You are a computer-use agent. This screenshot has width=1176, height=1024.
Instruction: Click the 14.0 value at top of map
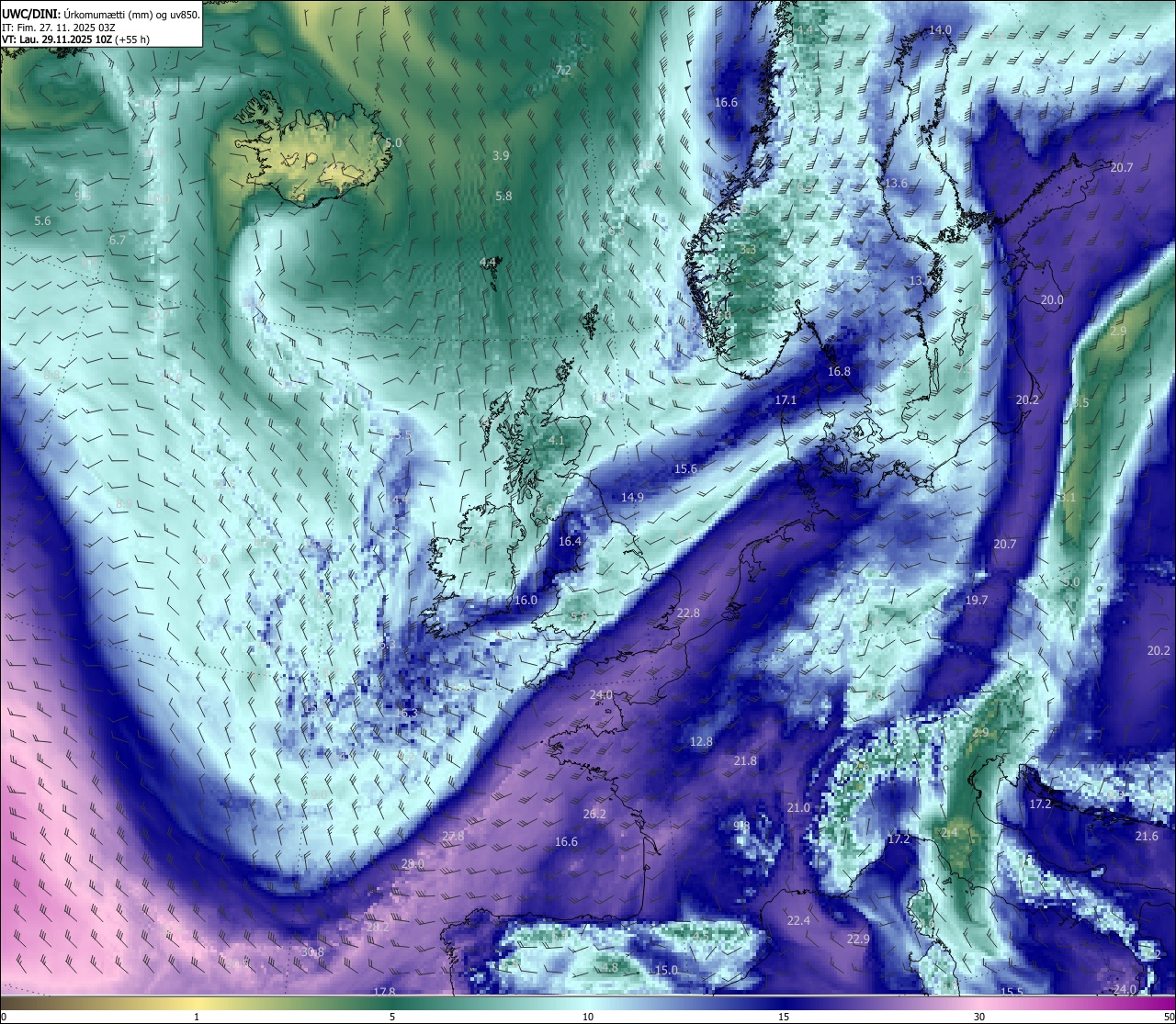click(940, 30)
